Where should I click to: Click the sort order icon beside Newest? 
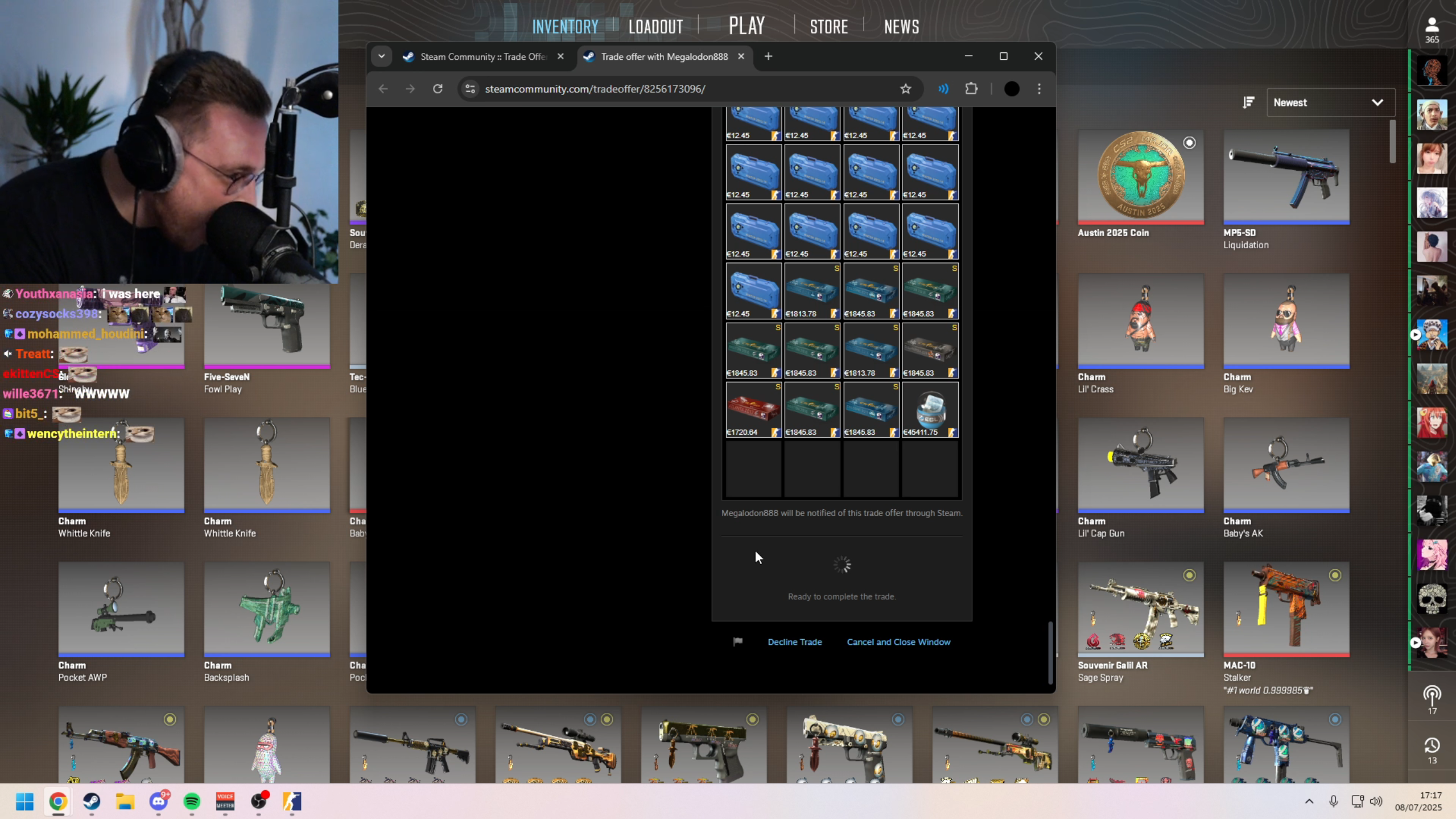pyautogui.click(x=1248, y=102)
